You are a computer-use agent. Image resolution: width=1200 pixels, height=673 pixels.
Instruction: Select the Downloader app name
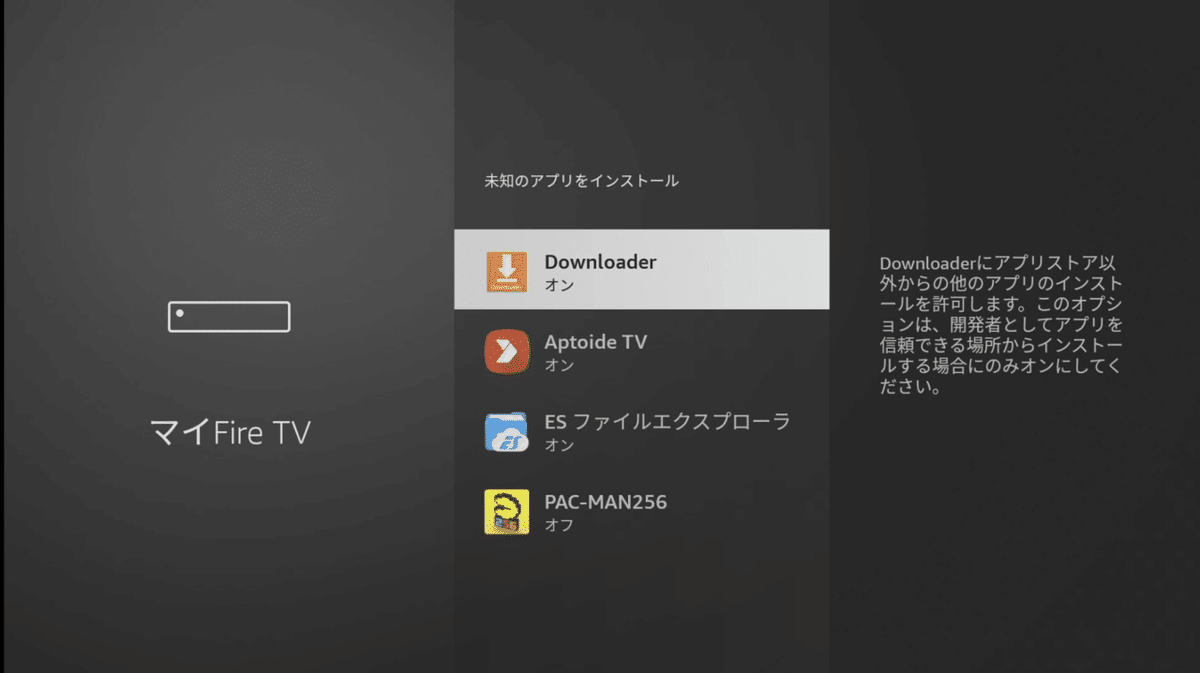pos(600,262)
